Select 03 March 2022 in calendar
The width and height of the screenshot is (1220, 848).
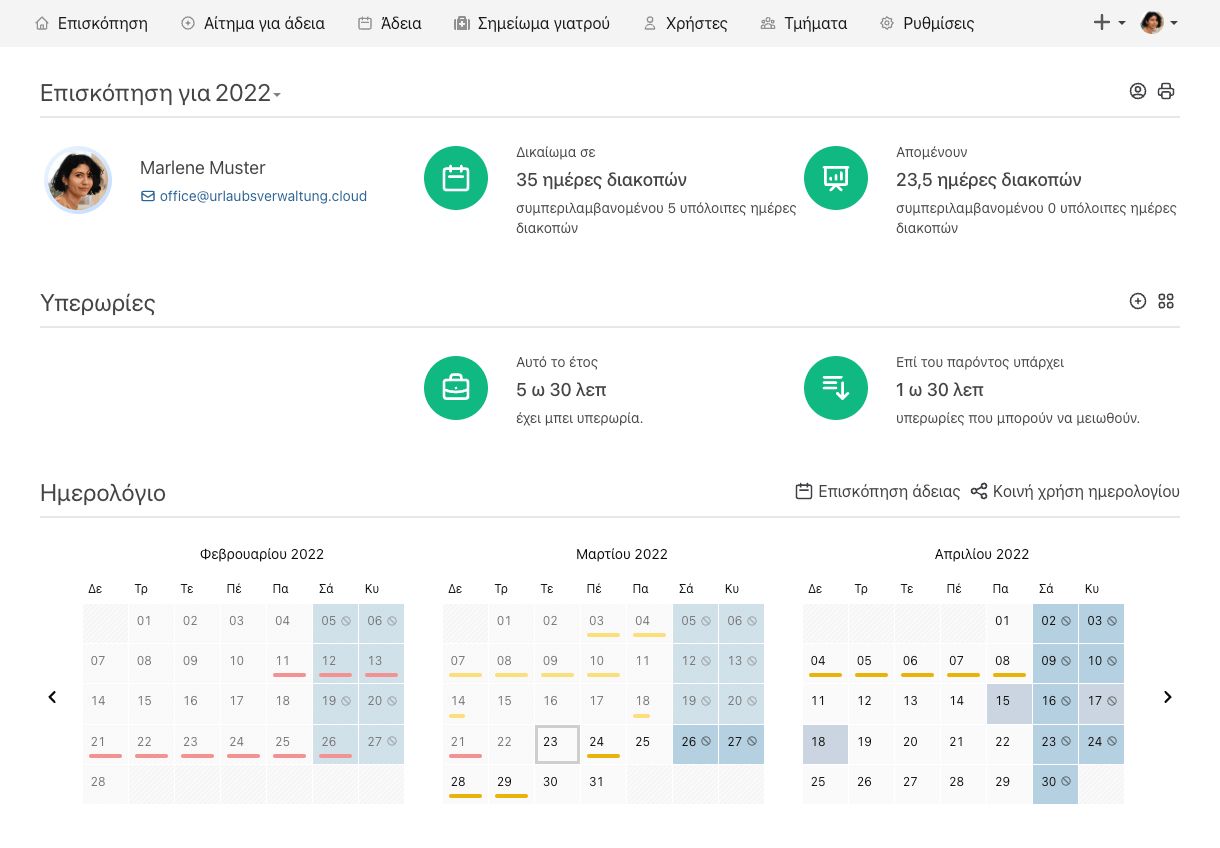[x=604, y=624]
